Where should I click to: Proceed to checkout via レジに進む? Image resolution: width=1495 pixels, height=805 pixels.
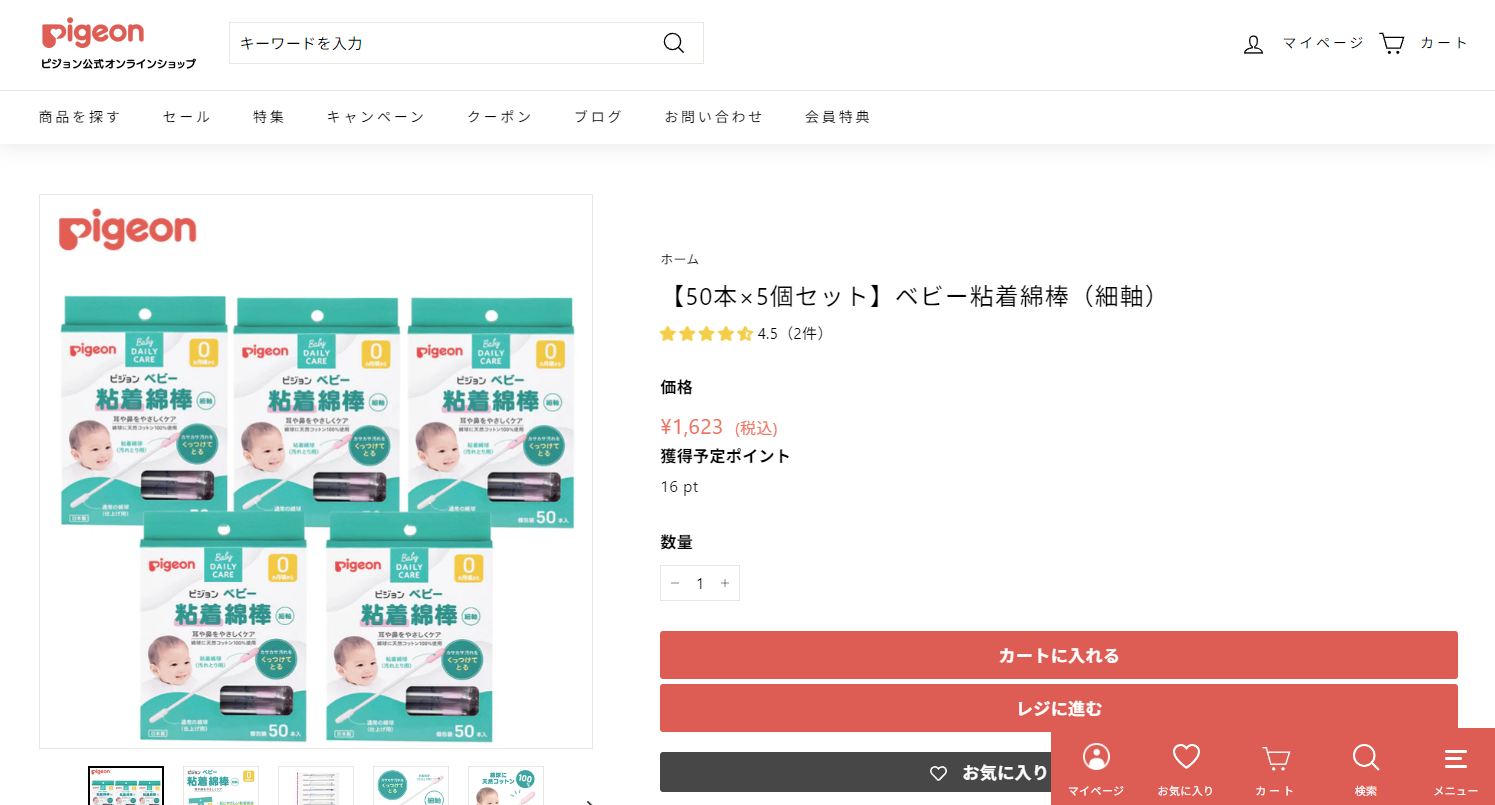pyautogui.click(x=1058, y=708)
